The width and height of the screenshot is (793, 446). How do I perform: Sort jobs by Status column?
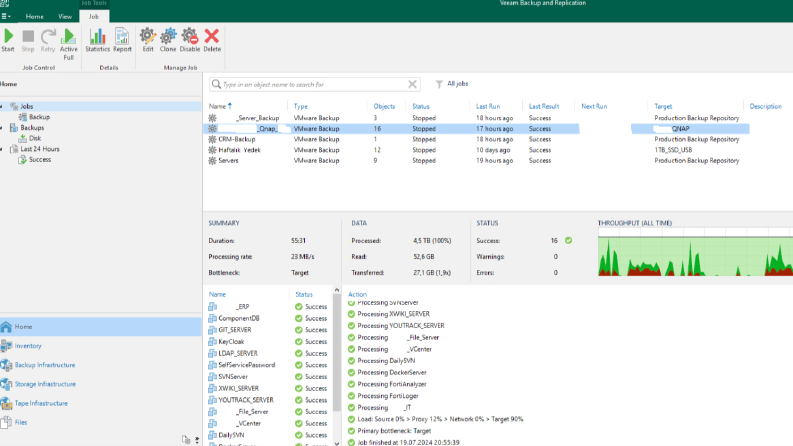420,106
